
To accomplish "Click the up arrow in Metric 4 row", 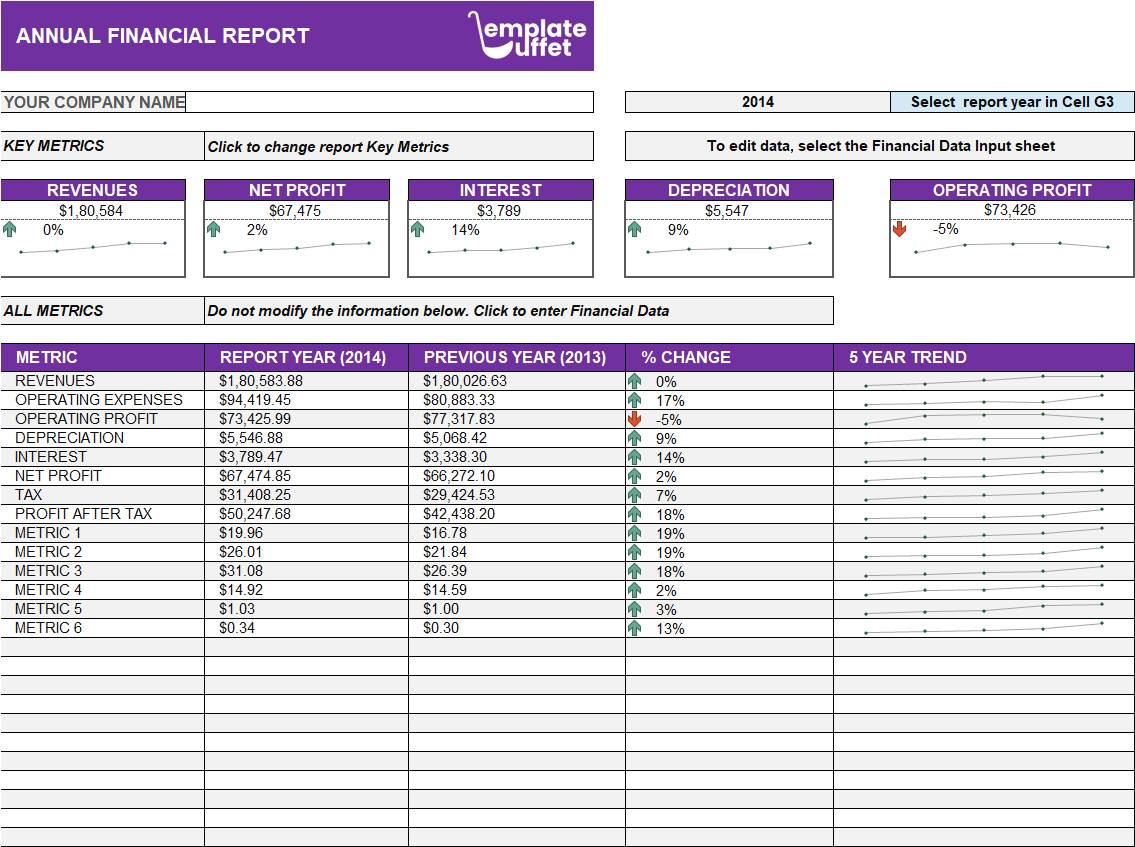I will point(635,590).
